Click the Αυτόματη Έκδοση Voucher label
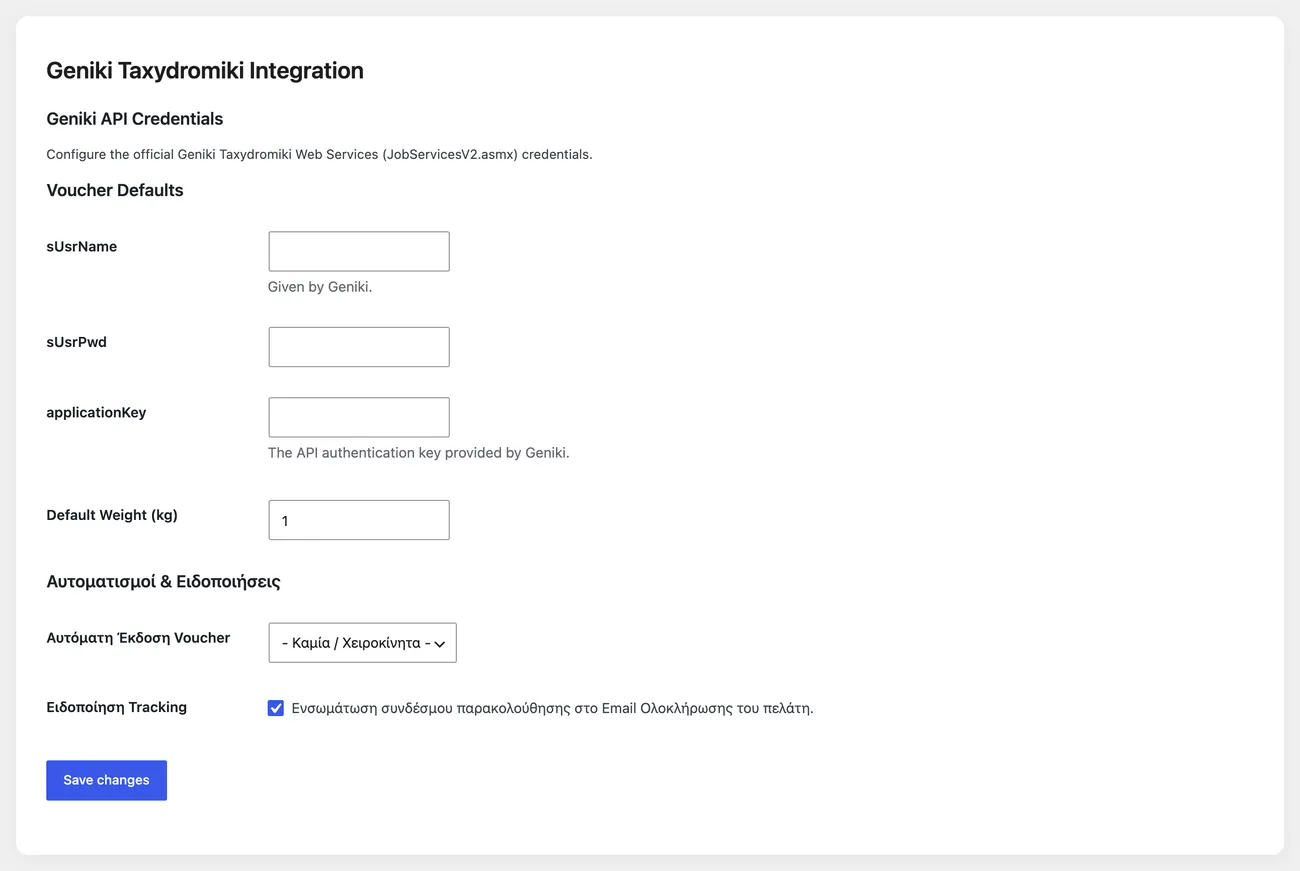 [138, 638]
